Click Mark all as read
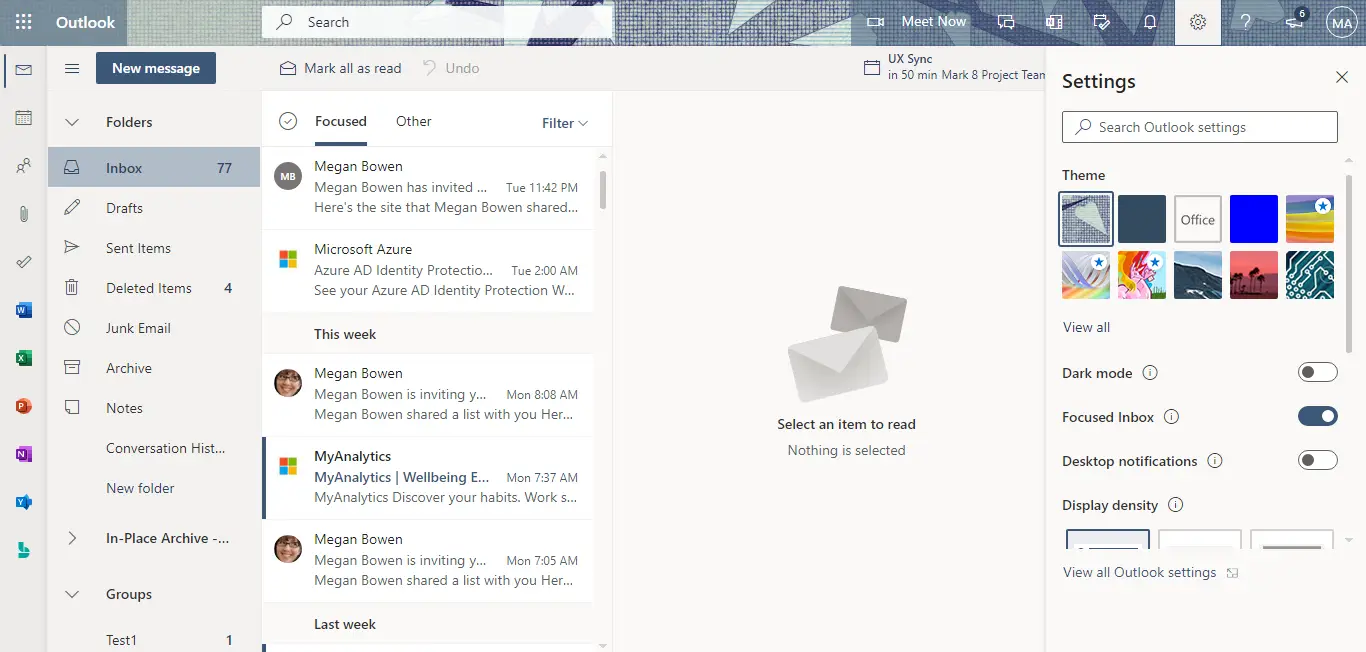The width and height of the screenshot is (1366, 652). pos(341,68)
